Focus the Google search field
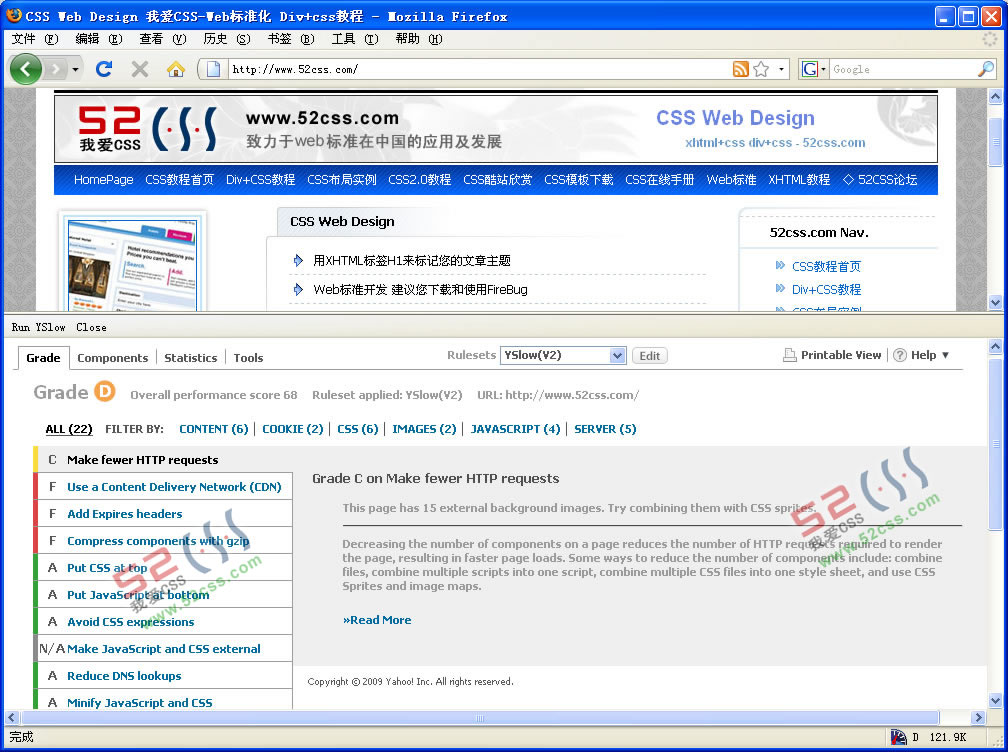The image size is (1008, 752). pyautogui.click(x=903, y=69)
